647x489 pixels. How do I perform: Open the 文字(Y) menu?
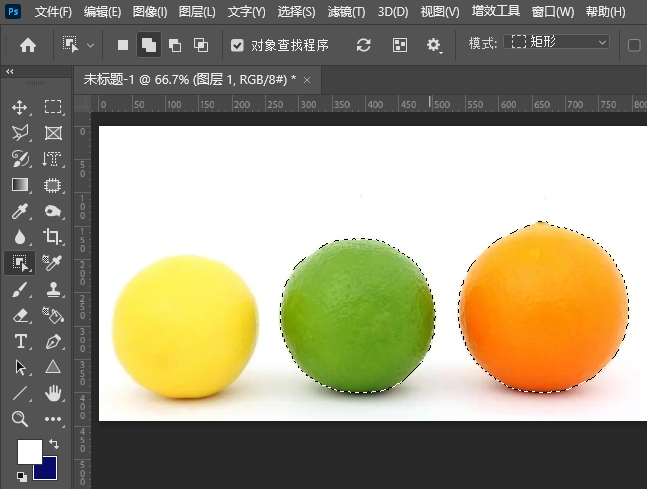[x=246, y=12]
